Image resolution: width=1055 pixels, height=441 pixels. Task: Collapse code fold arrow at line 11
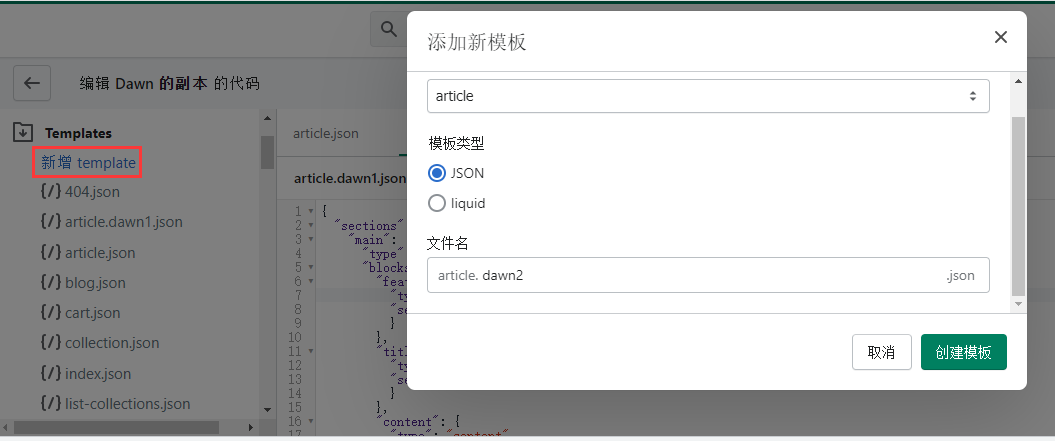[x=311, y=351]
